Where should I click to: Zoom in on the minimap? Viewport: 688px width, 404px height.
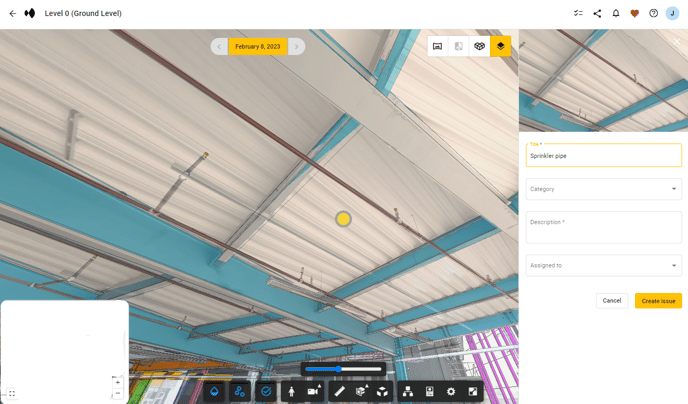pyautogui.click(x=118, y=383)
